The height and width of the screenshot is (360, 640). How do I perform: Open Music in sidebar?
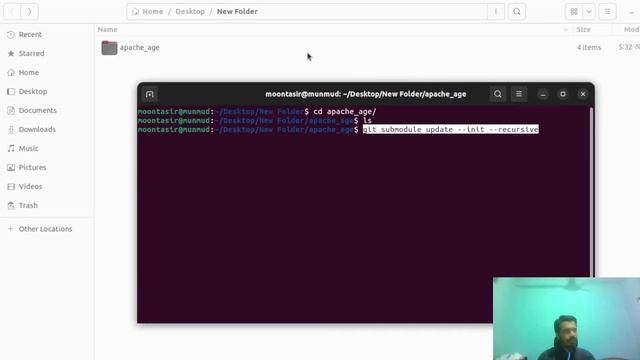47,148
